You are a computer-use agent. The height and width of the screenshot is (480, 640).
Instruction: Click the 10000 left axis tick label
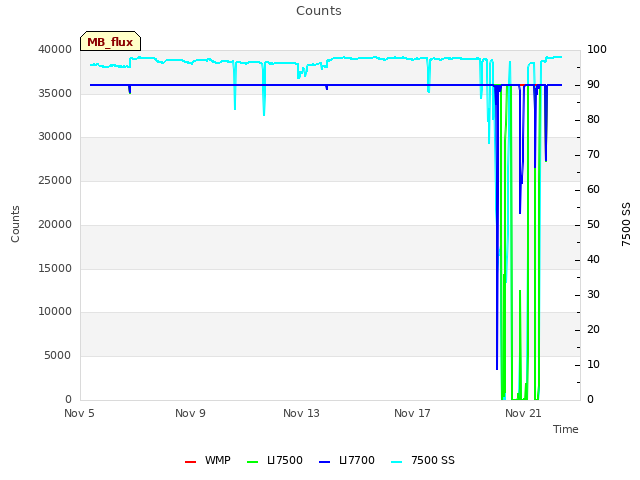[55, 312]
